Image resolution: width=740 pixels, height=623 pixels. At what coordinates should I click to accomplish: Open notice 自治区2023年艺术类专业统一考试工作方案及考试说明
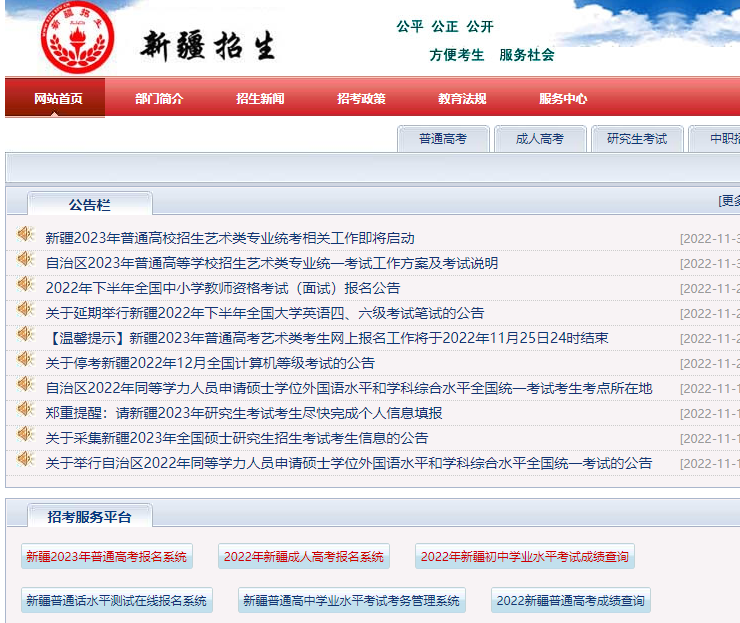pyautogui.click(x=272, y=263)
